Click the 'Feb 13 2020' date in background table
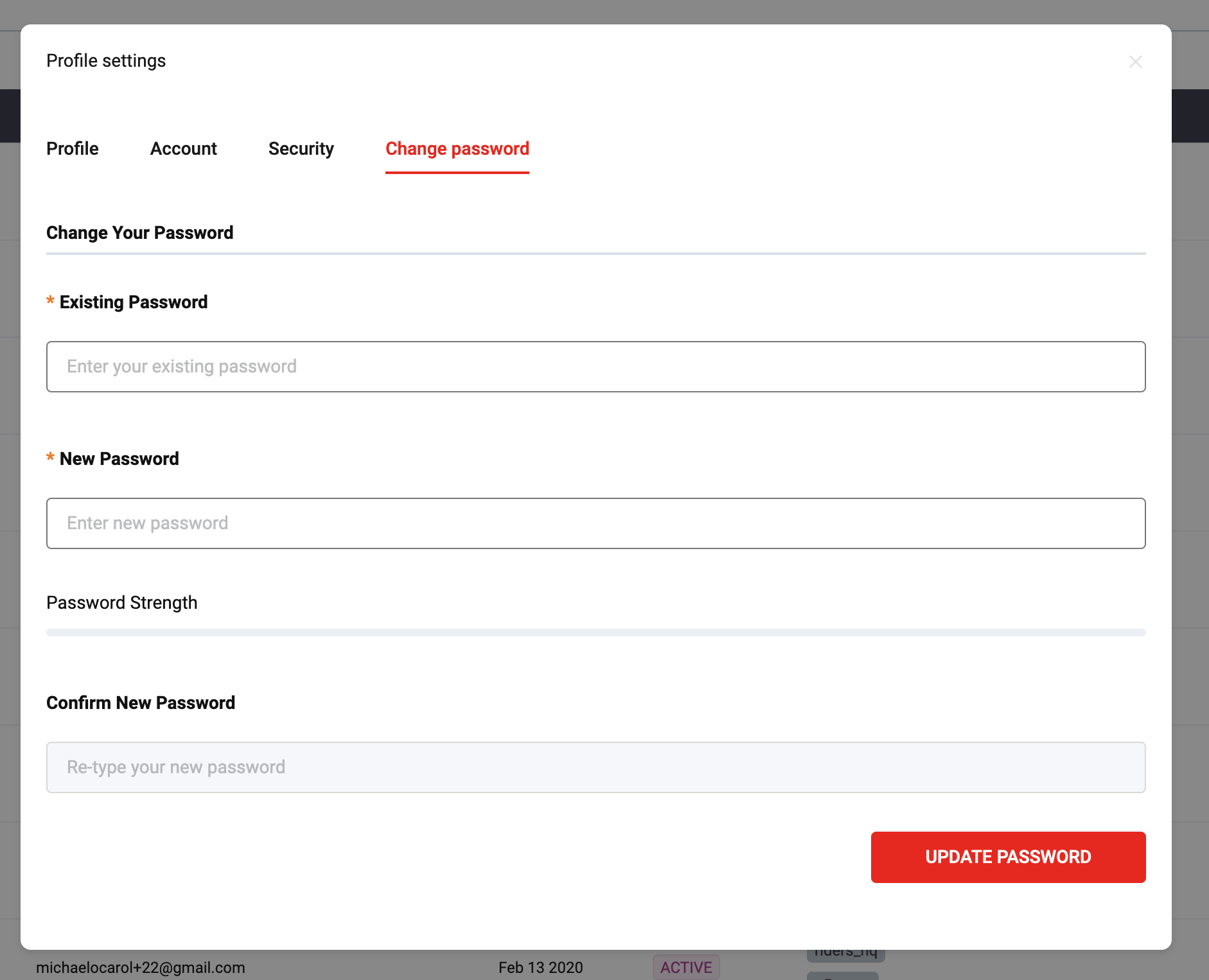Image resolution: width=1209 pixels, height=980 pixels. (541, 967)
